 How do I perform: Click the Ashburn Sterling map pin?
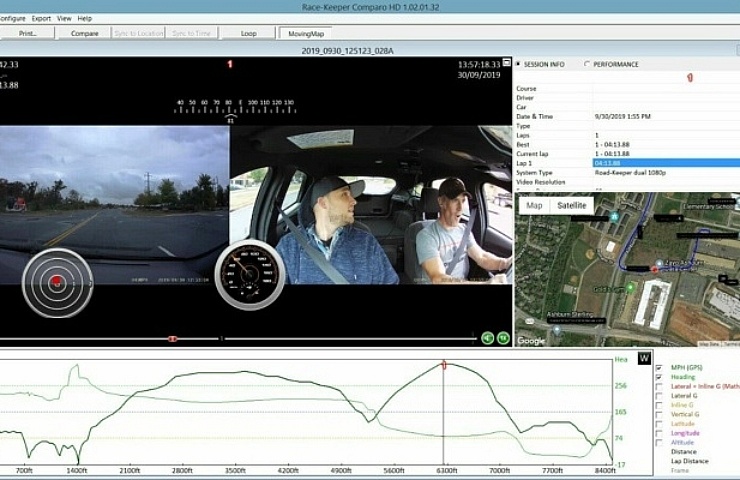coord(557,329)
